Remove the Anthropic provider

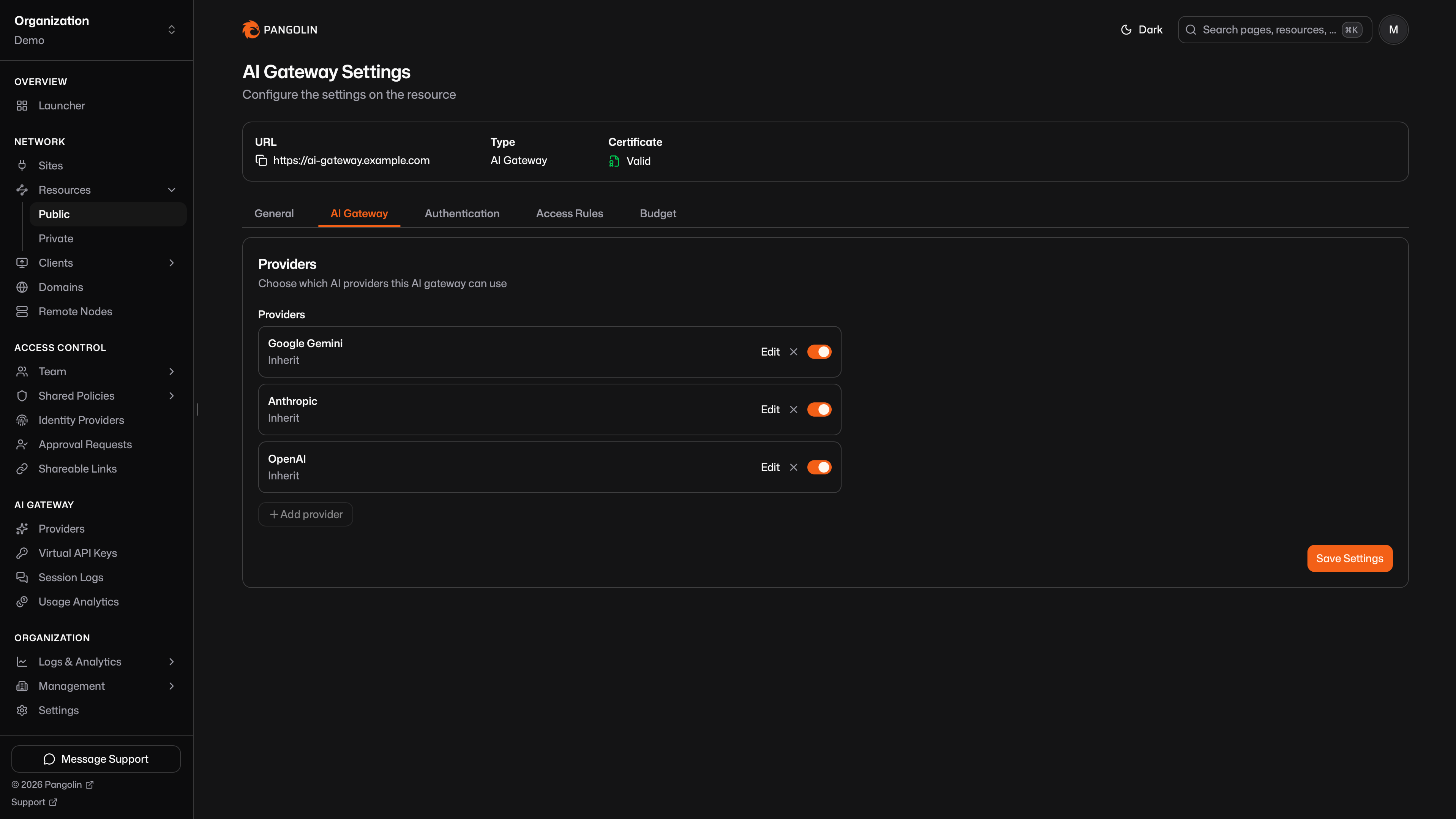click(794, 409)
